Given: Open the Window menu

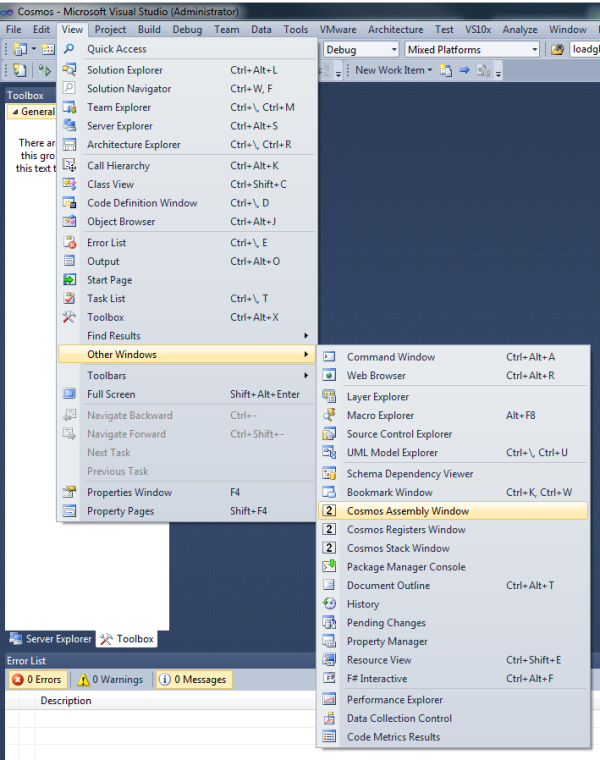Looking at the screenshot, I should (x=568, y=30).
